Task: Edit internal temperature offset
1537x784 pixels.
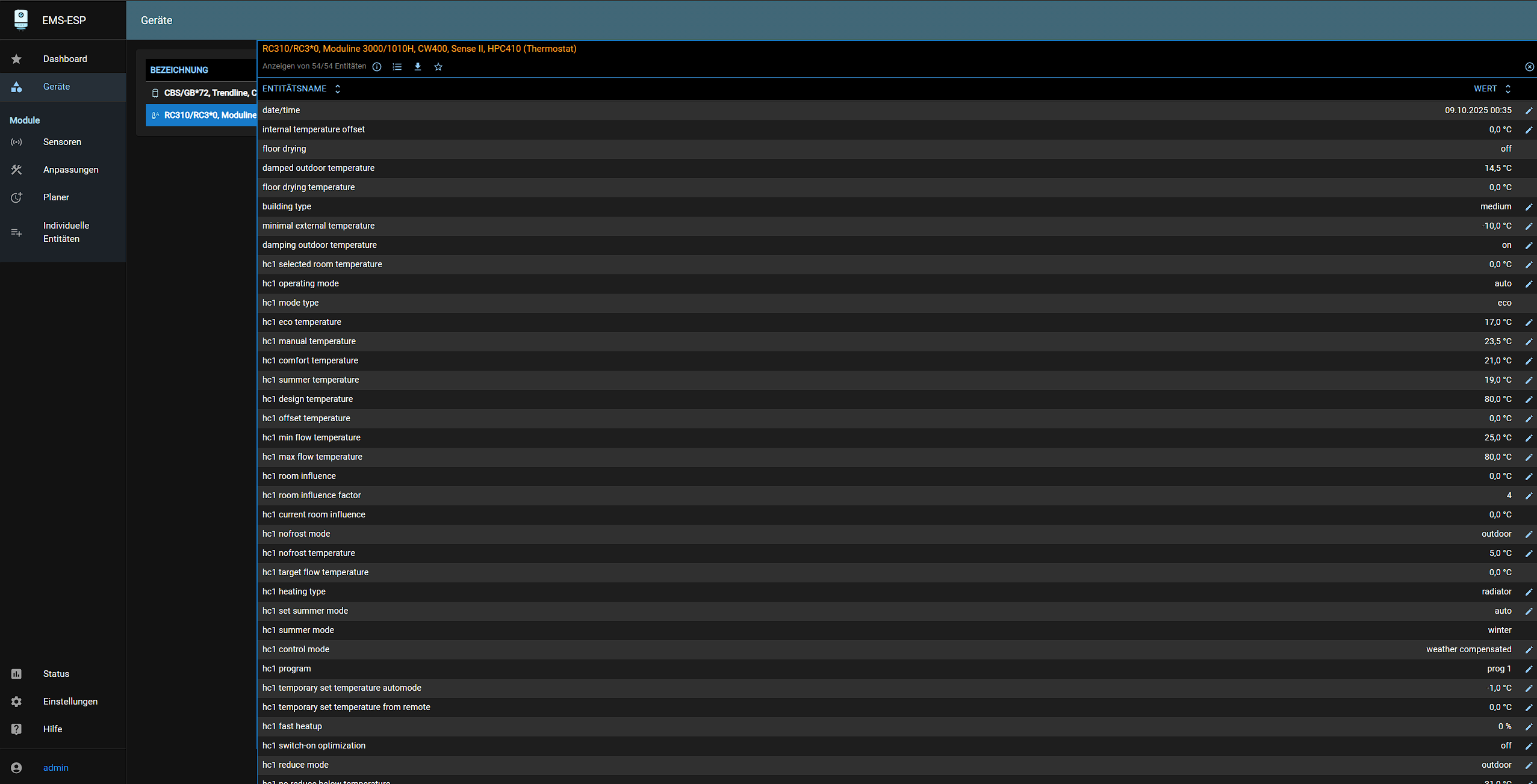Action: pyautogui.click(x=1529, y=130)
